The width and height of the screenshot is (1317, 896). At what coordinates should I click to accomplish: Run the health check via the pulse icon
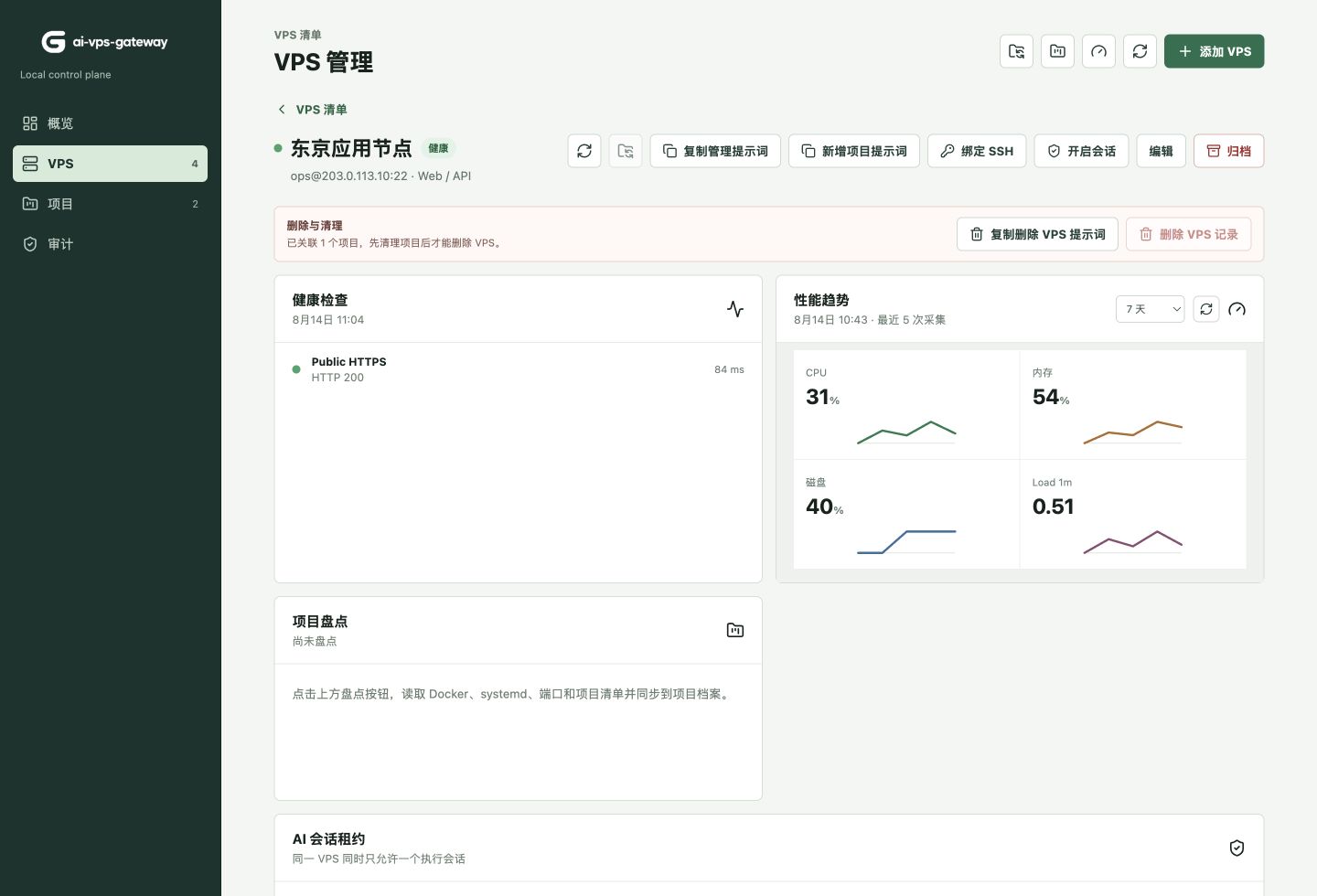click(x=735, y=309)
